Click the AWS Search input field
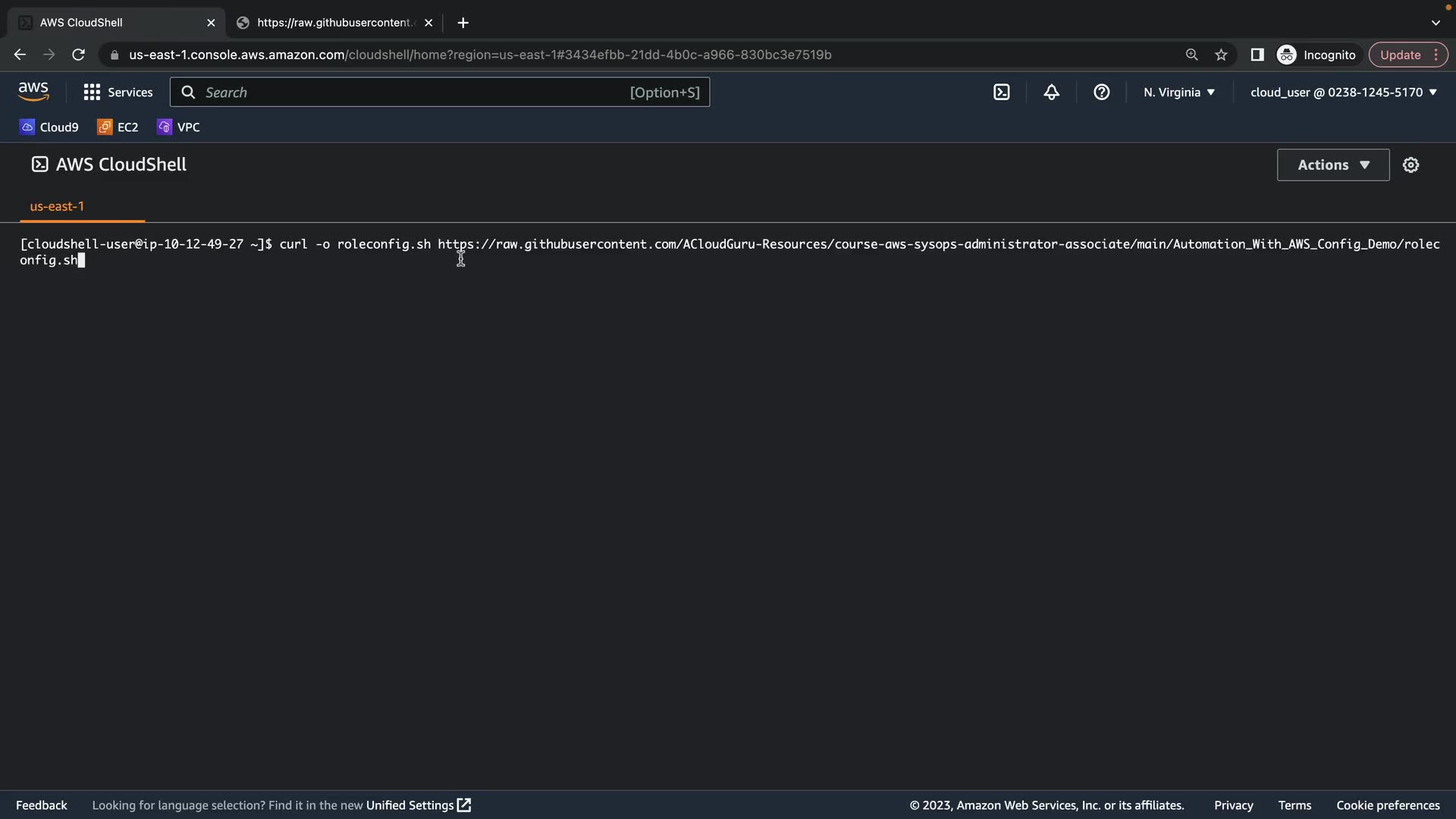Image resolution: width=1456 pixels, height=819 pixels. coord(413,93)
